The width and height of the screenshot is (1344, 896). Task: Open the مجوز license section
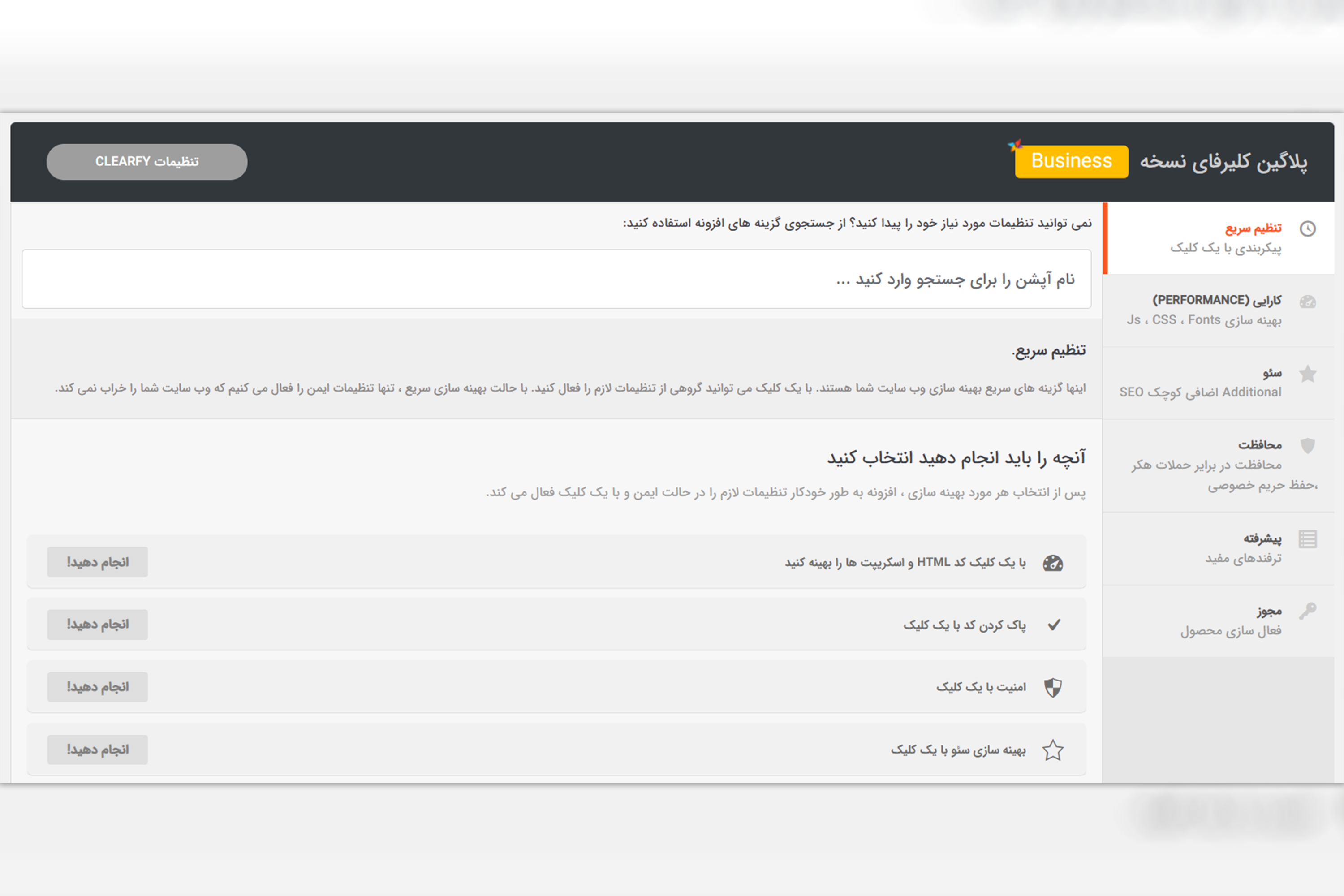[x=1269, y=612]
